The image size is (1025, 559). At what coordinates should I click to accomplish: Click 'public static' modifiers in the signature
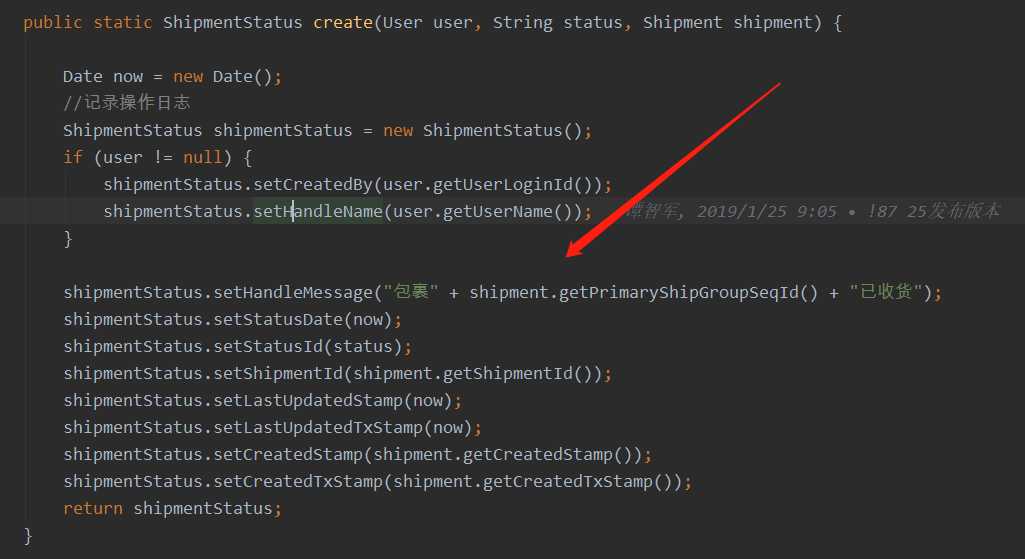click(88, 22)
